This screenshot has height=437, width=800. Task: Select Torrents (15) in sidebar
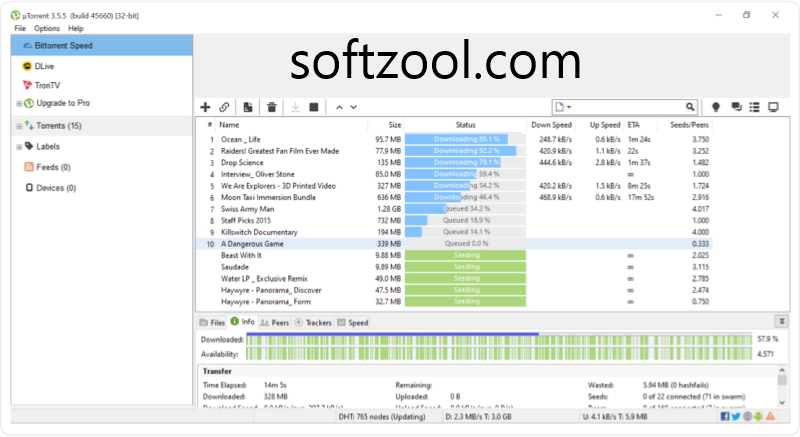coord(102,125)
